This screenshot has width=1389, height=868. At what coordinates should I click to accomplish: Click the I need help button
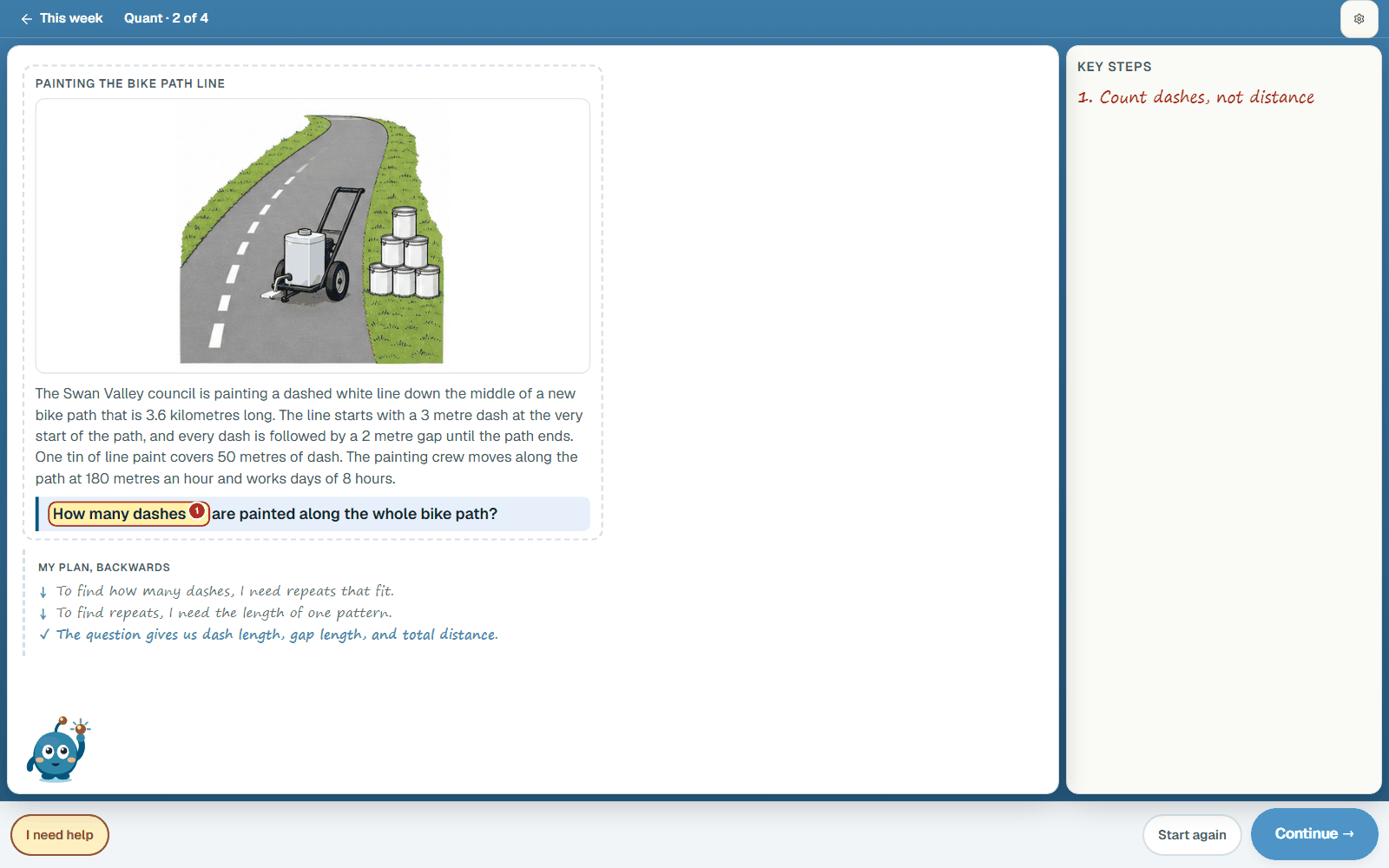coord(60,835)
